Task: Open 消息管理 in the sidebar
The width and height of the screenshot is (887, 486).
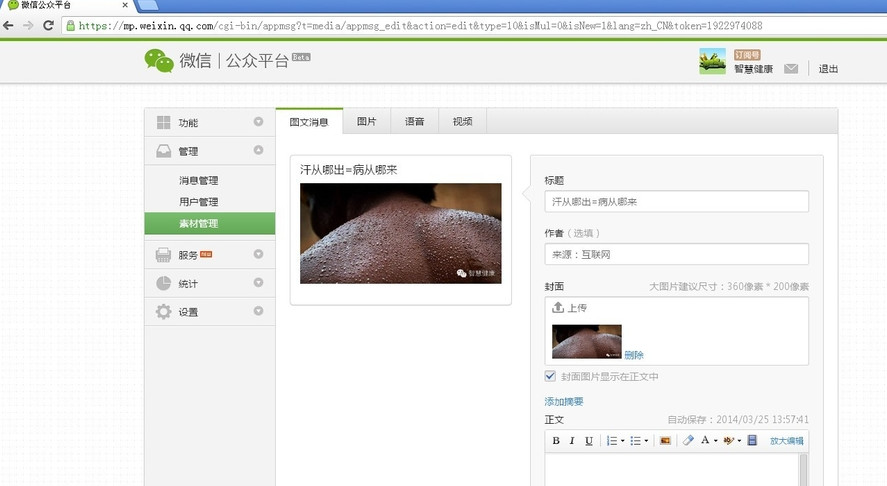Action: [199, 180]
